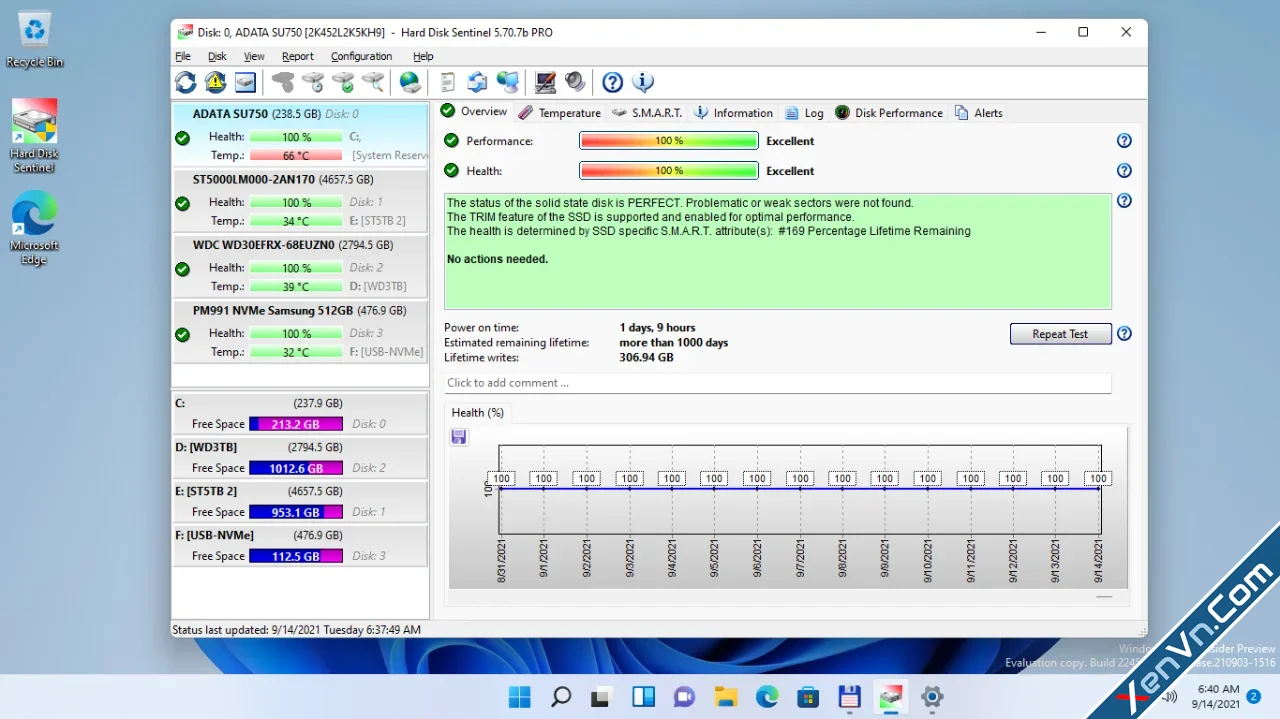Click the question mark toolbar icon
This screenshot has height=719, width=1280.
click(612, 82)
